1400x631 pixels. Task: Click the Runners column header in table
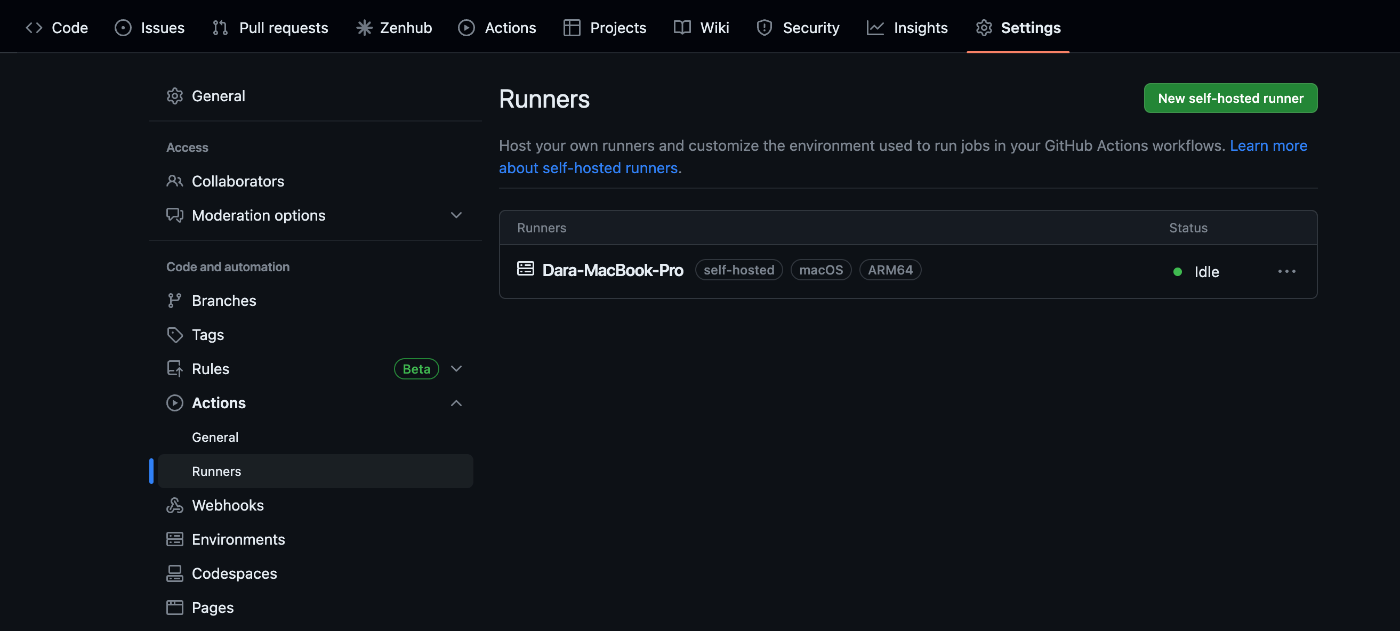542,228
